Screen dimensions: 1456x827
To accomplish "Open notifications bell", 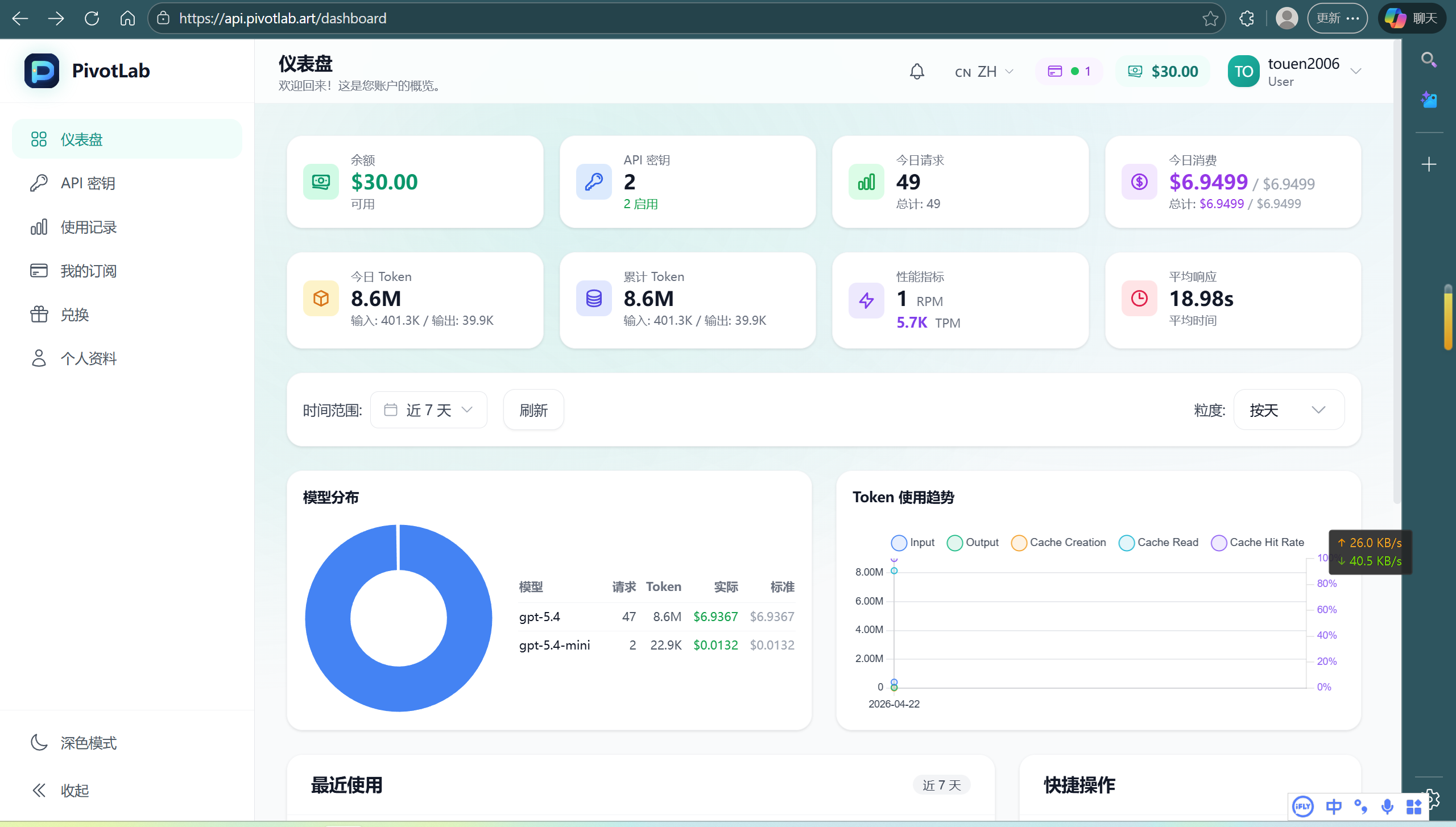I will click(917, 72).
